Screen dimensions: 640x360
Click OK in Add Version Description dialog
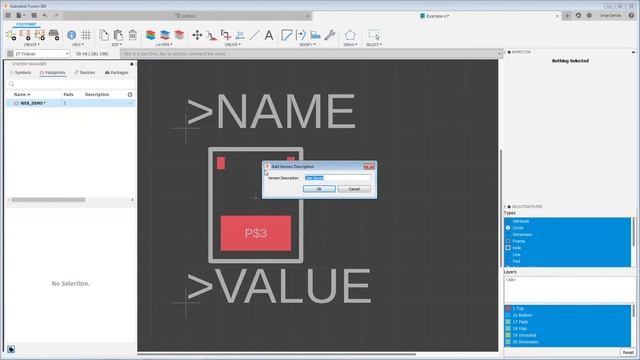pos(319,189)
